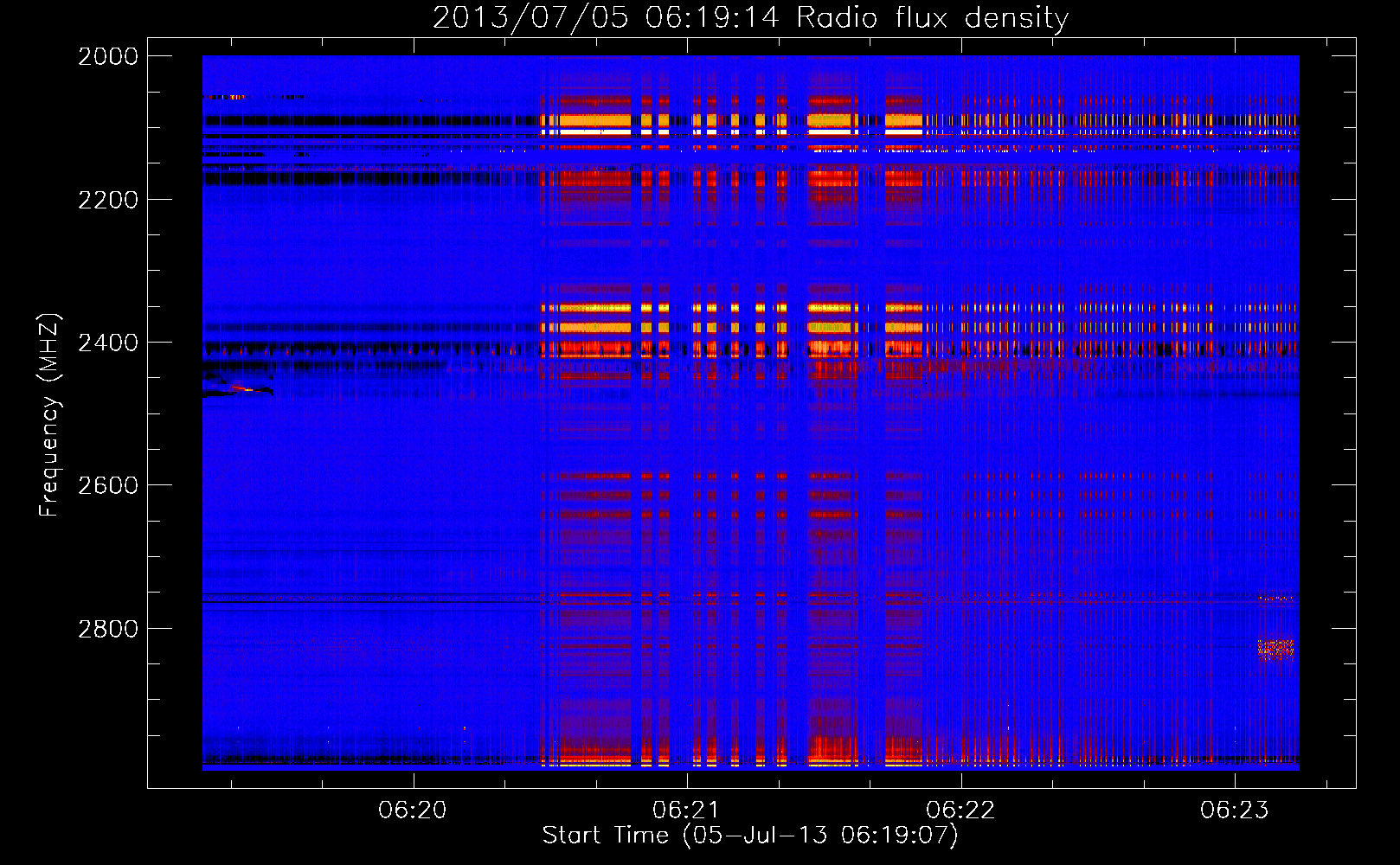Click the 06:22 time tick label

(x=960, y=810)
